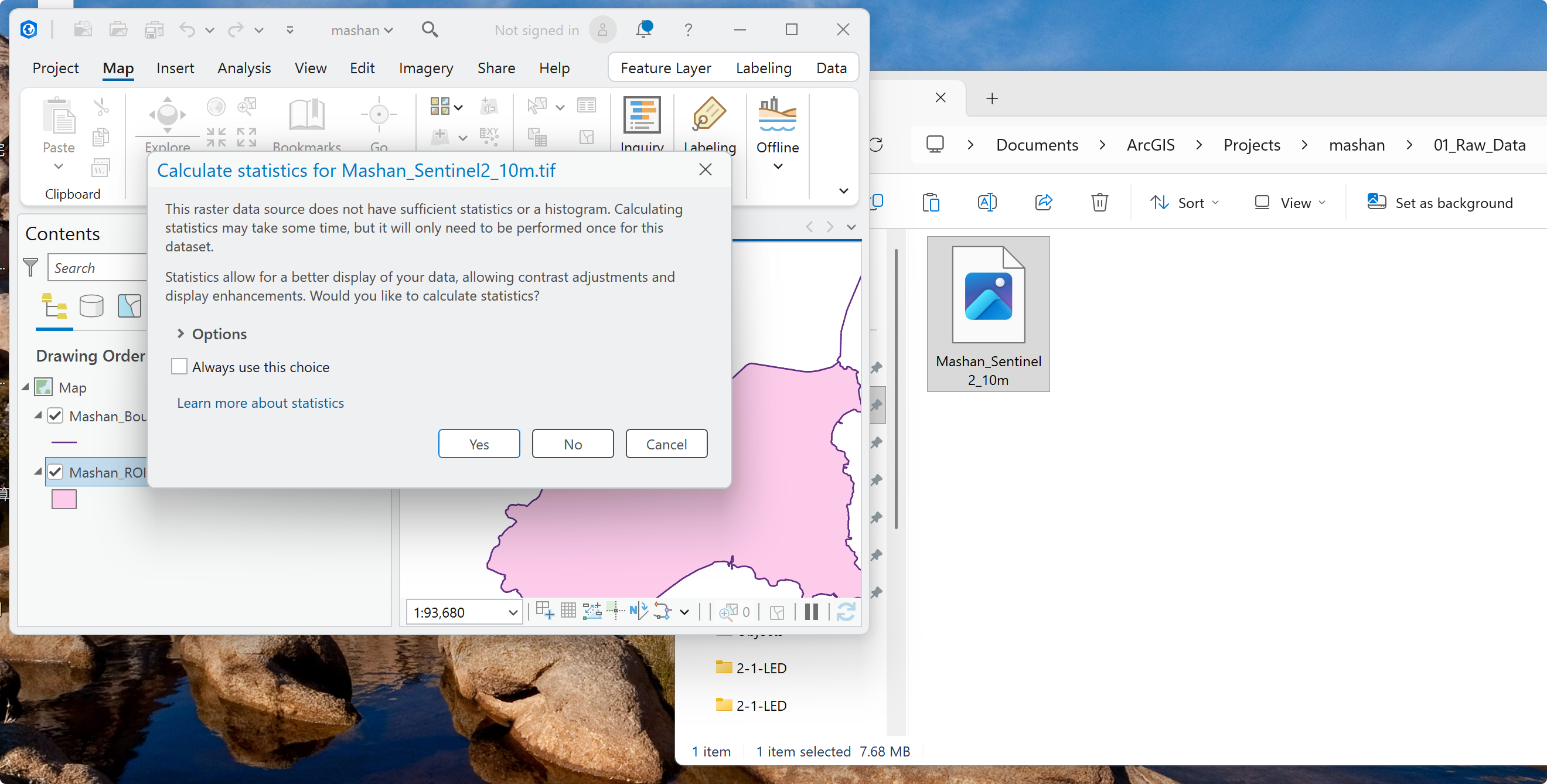Viewport: 1547px width, 784px height.
Task: Click the pink Mashan_ROI symbol swatch
Action: (64, 499)
